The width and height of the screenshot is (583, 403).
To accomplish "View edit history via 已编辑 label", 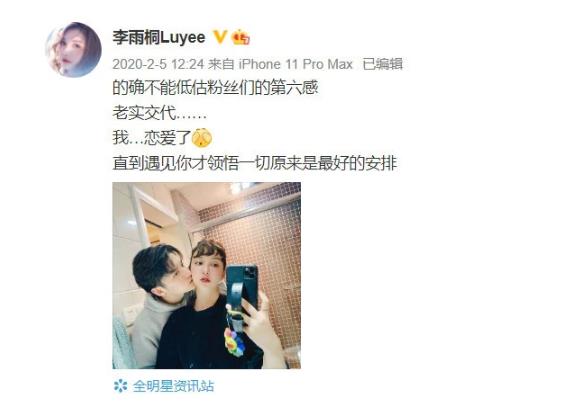I will pyautogui.click(x=383, y=64).
